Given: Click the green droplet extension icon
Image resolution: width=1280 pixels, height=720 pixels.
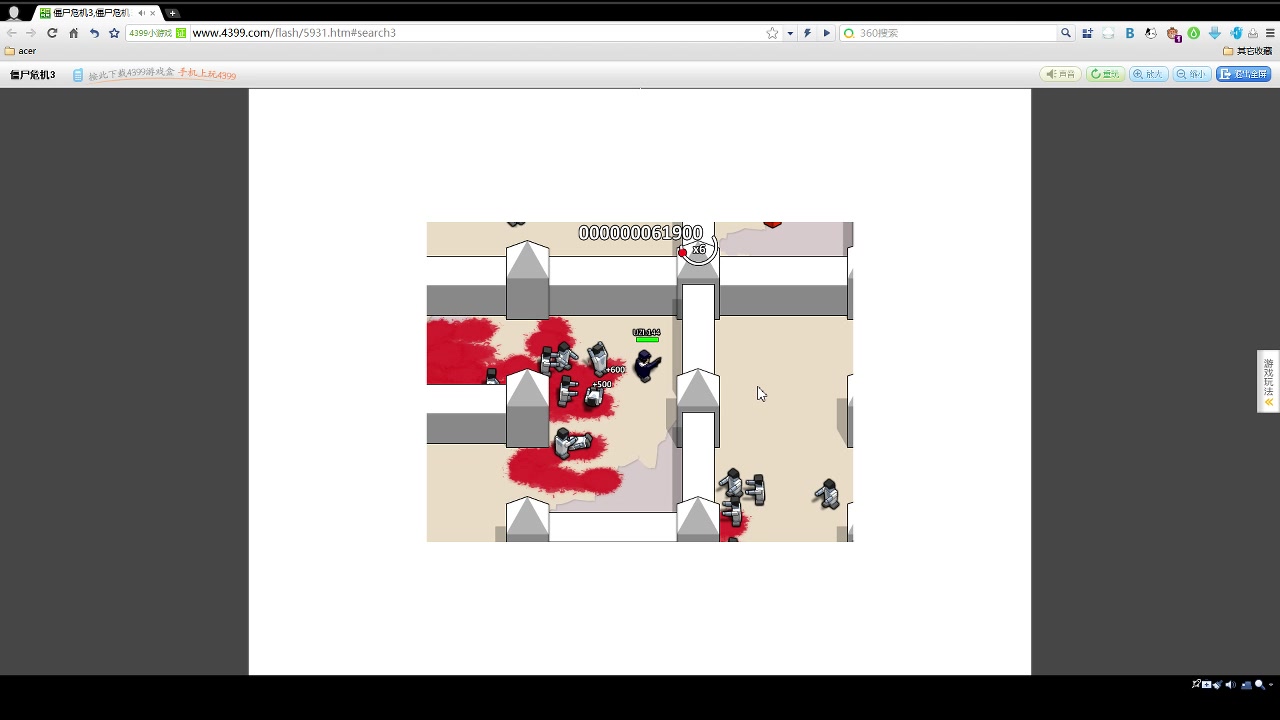Looking at the screenshot, I should coord(1194,33).
